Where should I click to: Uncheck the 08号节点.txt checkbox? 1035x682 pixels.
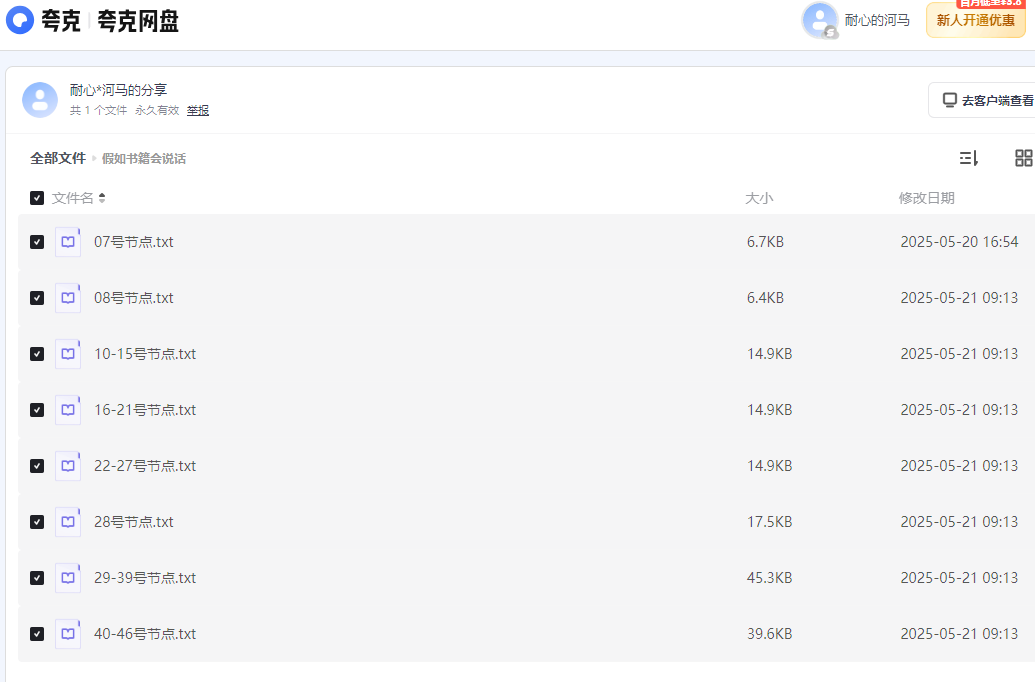pyautogui.click(x=37, y=298)
